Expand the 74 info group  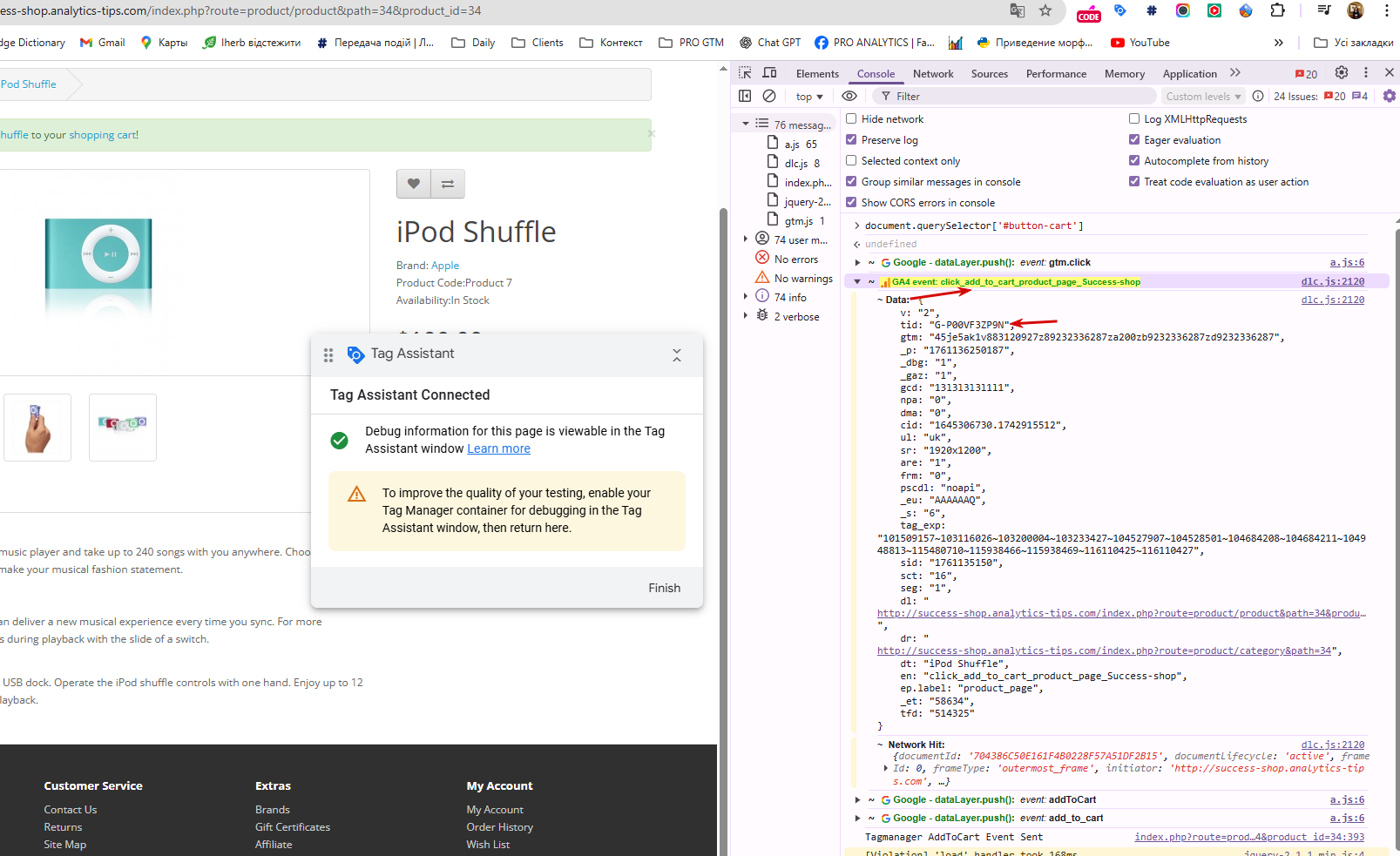pyautogui.click(x=746, y=297)
